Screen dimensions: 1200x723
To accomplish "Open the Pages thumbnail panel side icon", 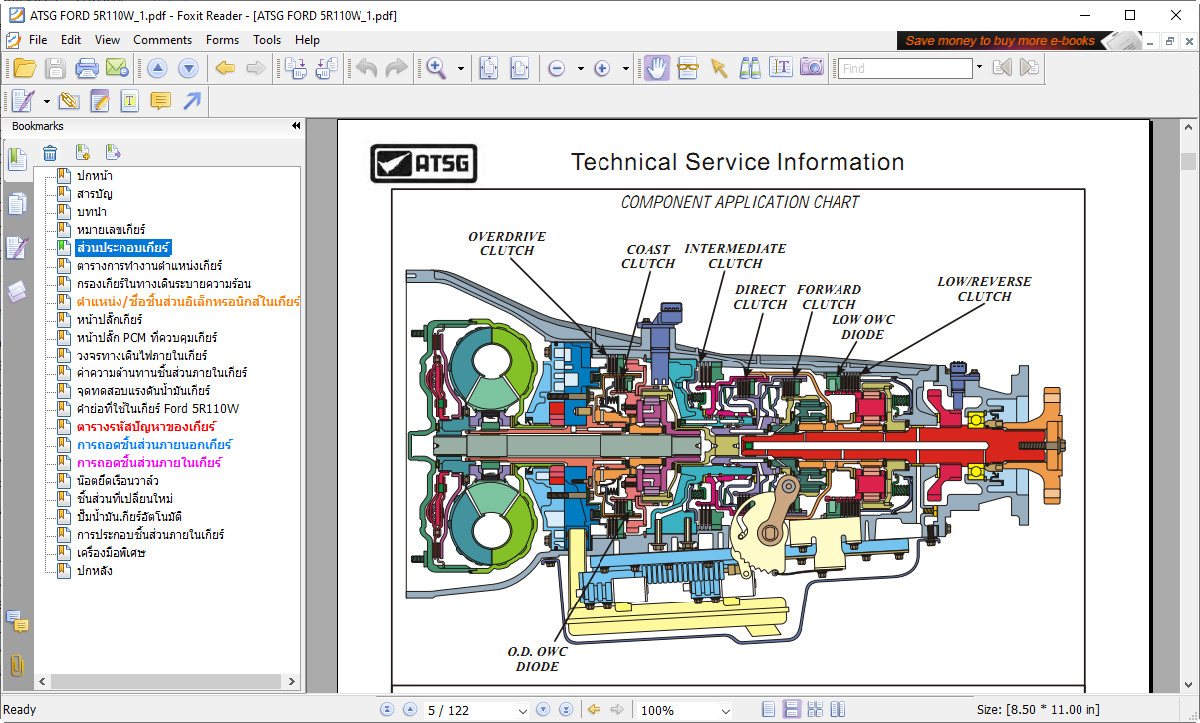I will (17, 204).
